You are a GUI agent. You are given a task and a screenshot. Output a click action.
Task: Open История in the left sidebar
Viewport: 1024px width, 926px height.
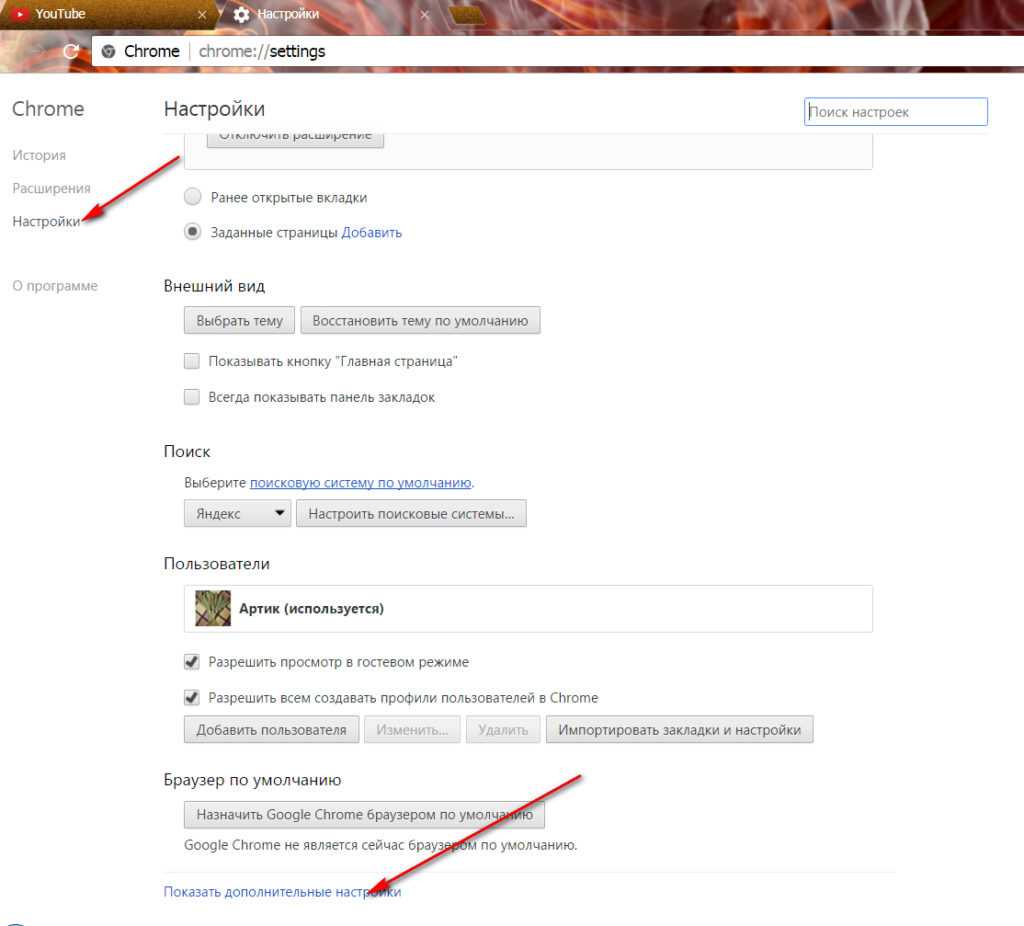(x=39, y=155)
